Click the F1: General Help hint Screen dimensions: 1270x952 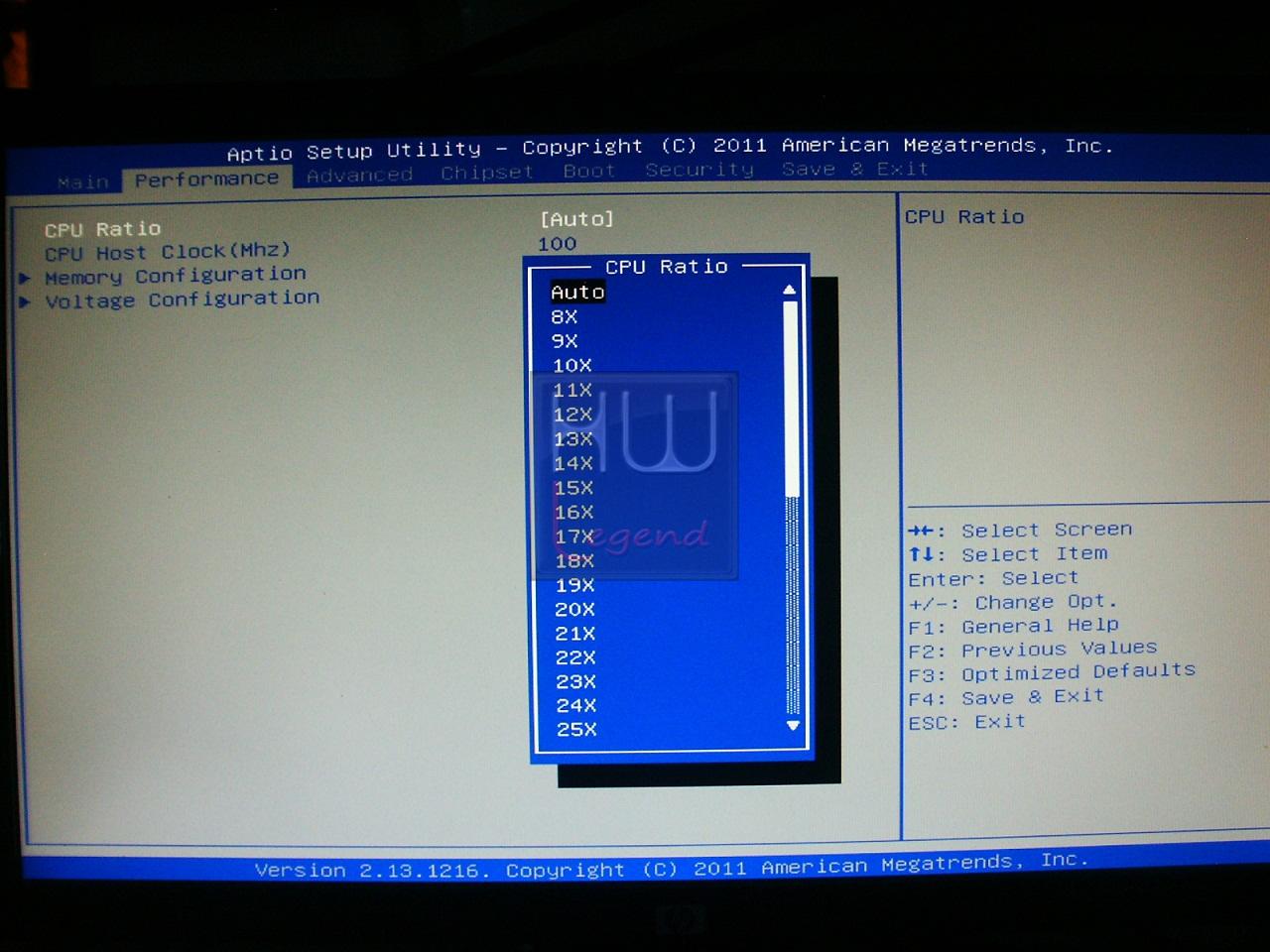coord(1013,627)
